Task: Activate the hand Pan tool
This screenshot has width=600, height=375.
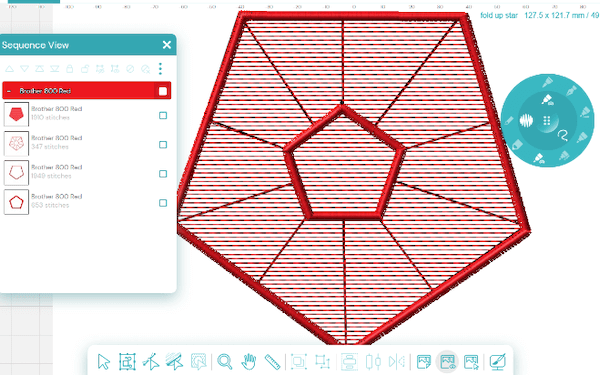Action: [248, 362]
